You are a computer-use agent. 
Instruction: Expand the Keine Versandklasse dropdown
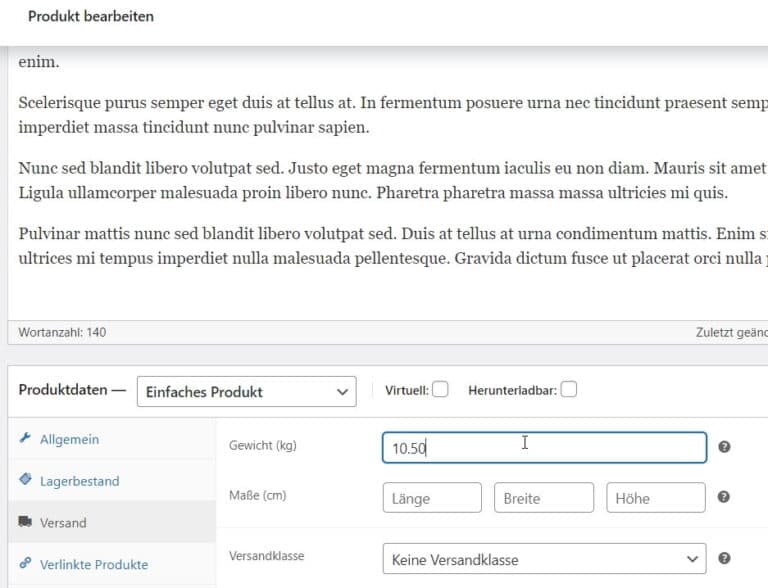[544, 559]
